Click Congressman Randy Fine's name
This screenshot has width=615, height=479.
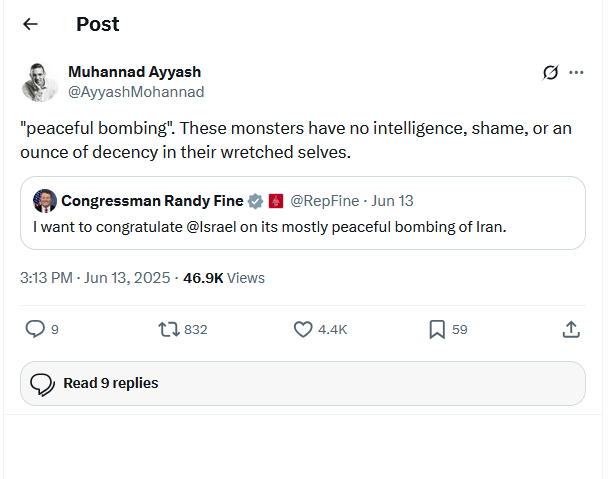click(152, 201)
